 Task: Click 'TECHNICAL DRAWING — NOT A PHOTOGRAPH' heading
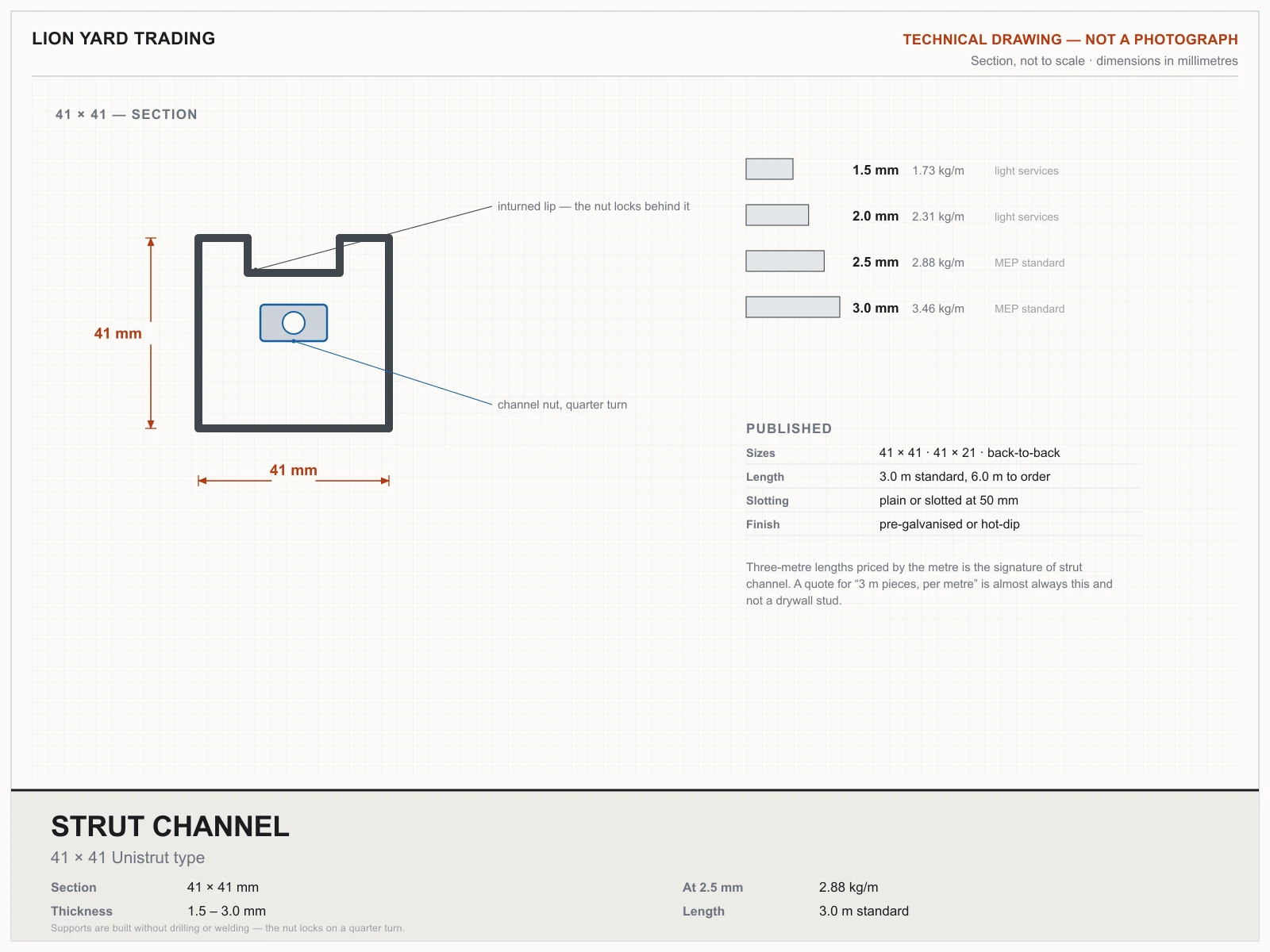tap(1070, 40)
